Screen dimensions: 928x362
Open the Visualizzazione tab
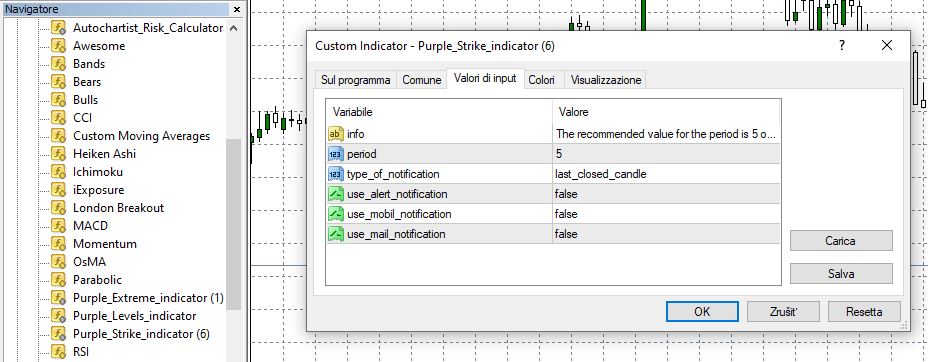606,80
